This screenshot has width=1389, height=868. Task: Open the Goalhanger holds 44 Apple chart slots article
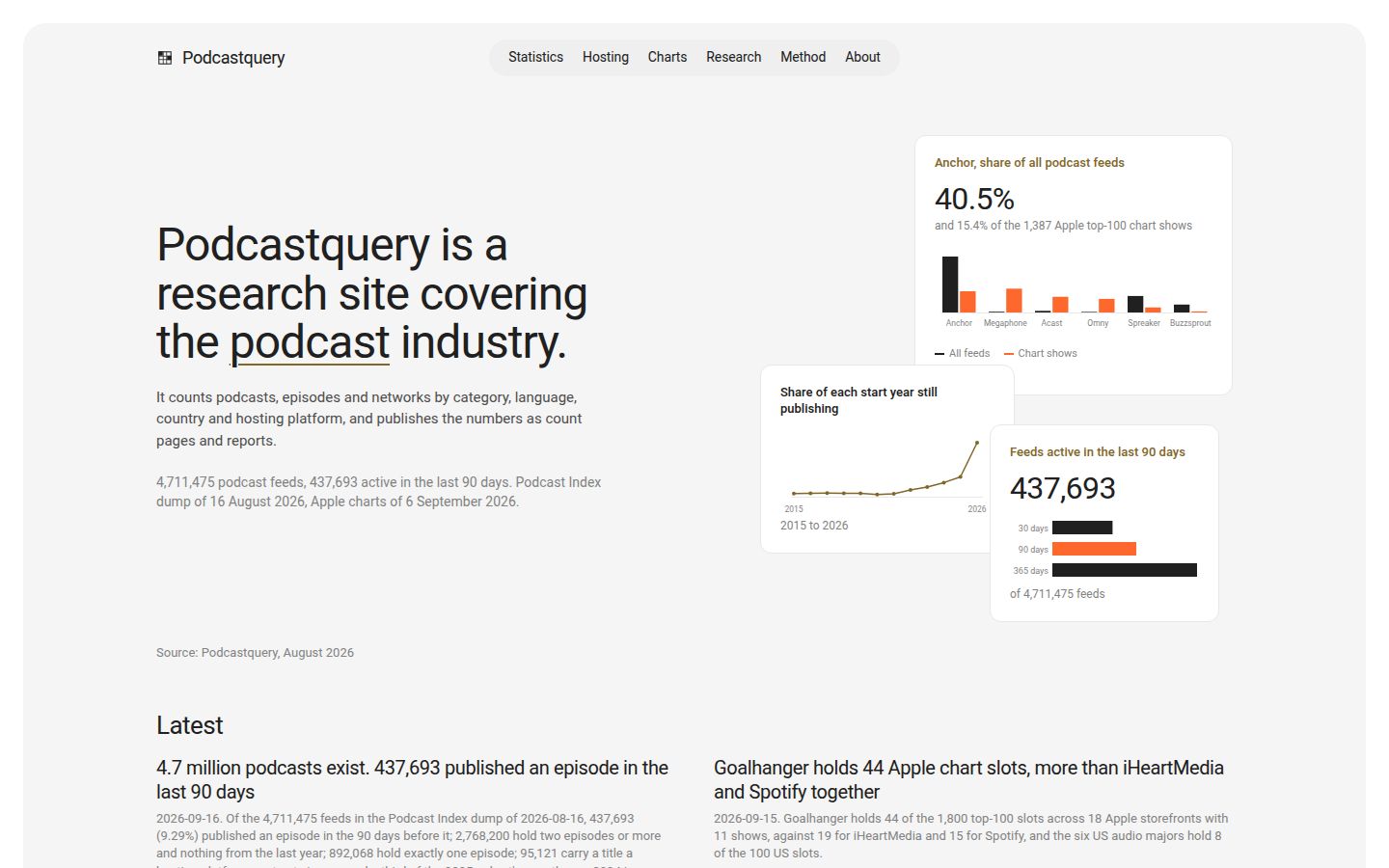(968, 779)
